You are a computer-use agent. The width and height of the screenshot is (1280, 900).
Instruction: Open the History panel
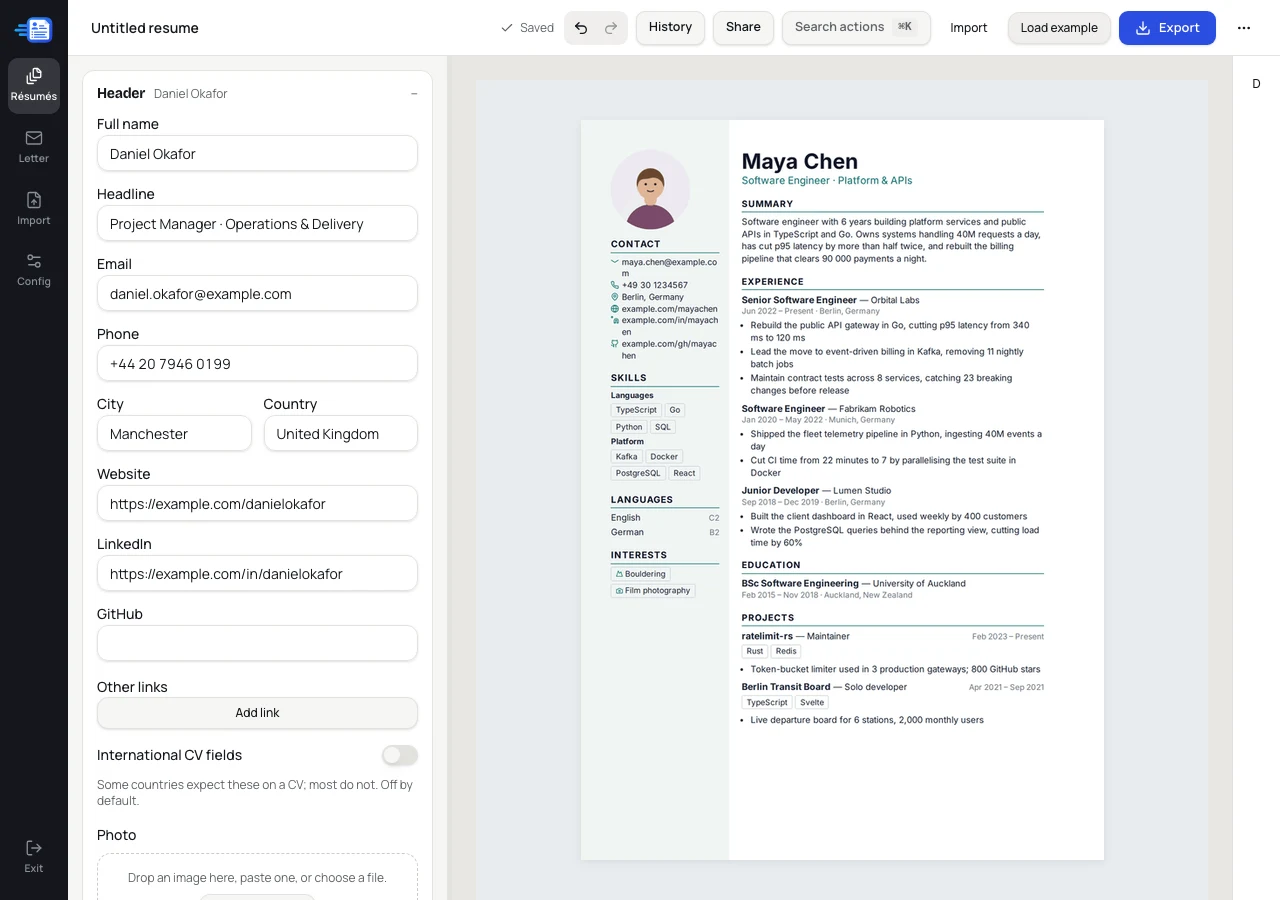(670, 28)
